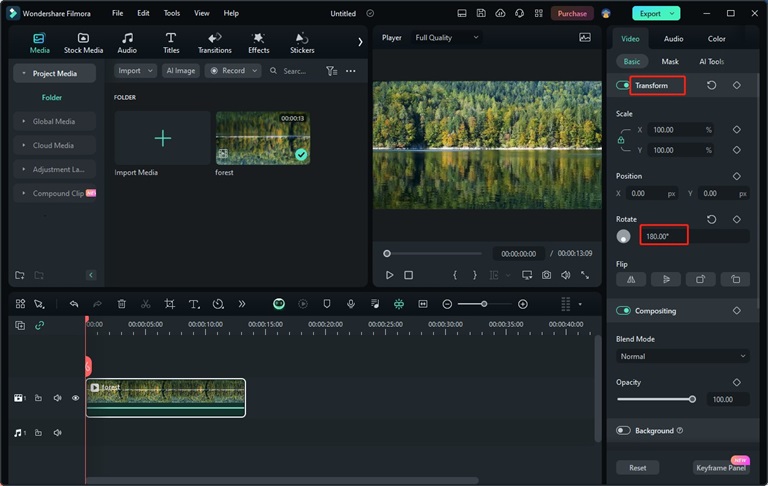Open the Color properties tab
768x486 pixels.
(717, 39)
